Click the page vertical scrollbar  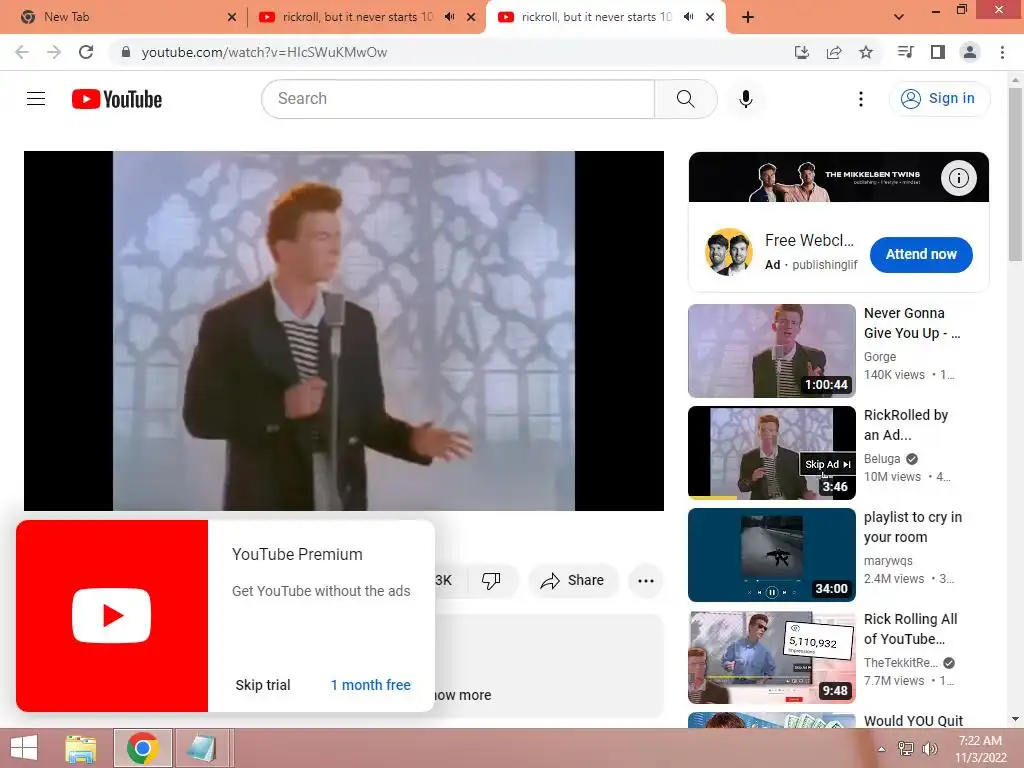[x=1016, y=174]
